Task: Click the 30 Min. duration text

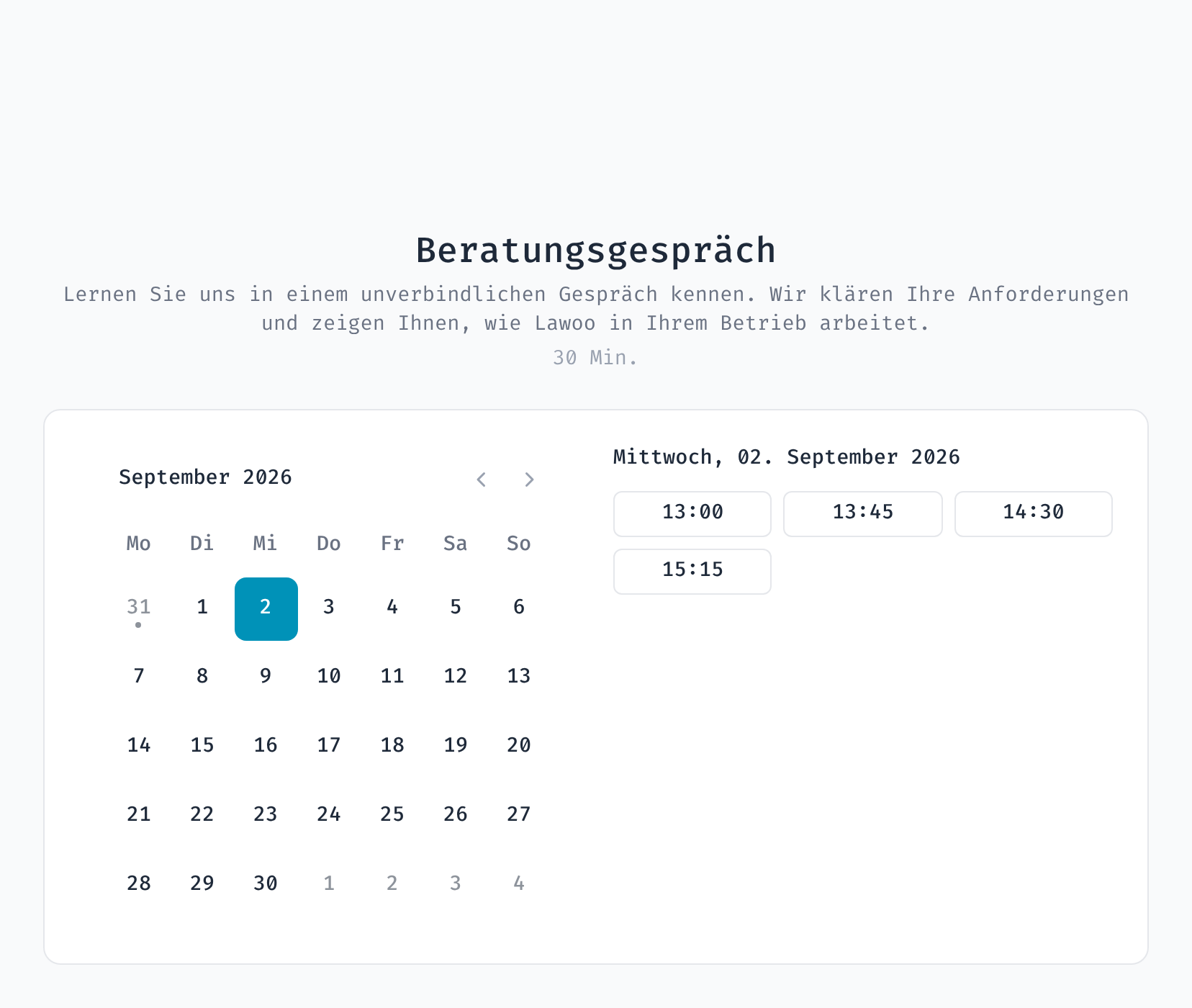Action: [x=595, y=358]
